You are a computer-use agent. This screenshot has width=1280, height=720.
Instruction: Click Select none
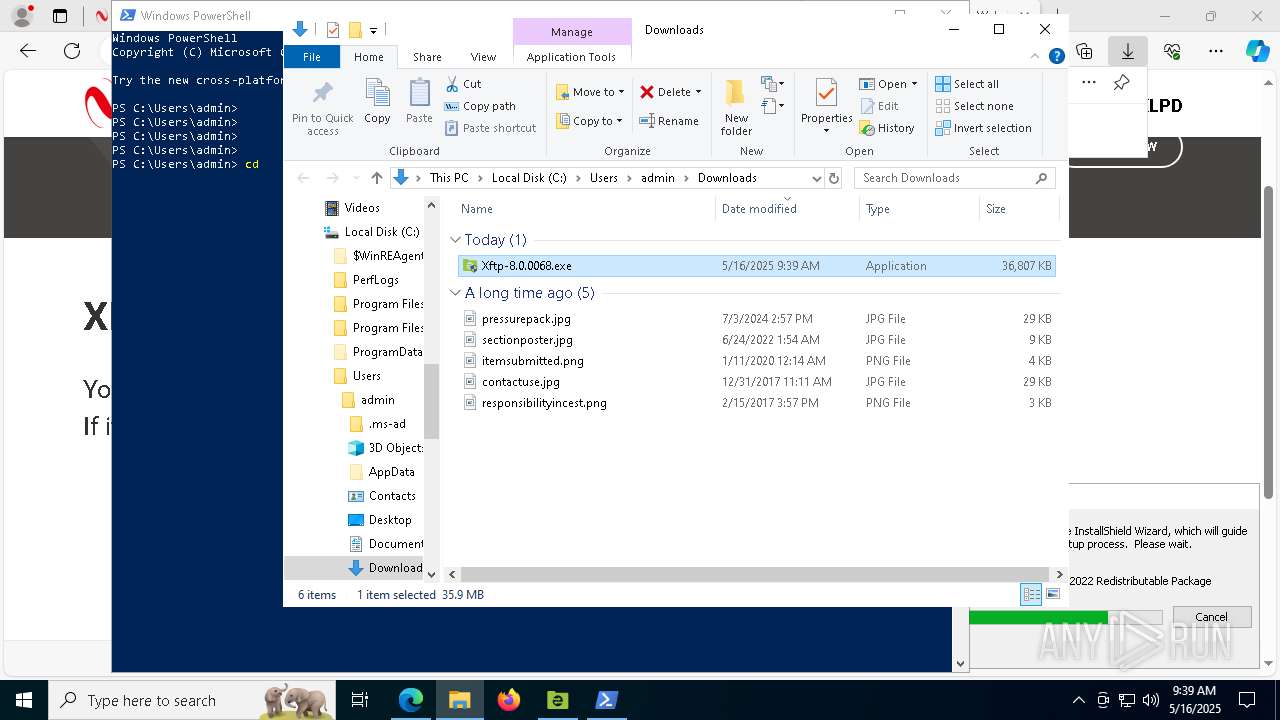[974, 106]
